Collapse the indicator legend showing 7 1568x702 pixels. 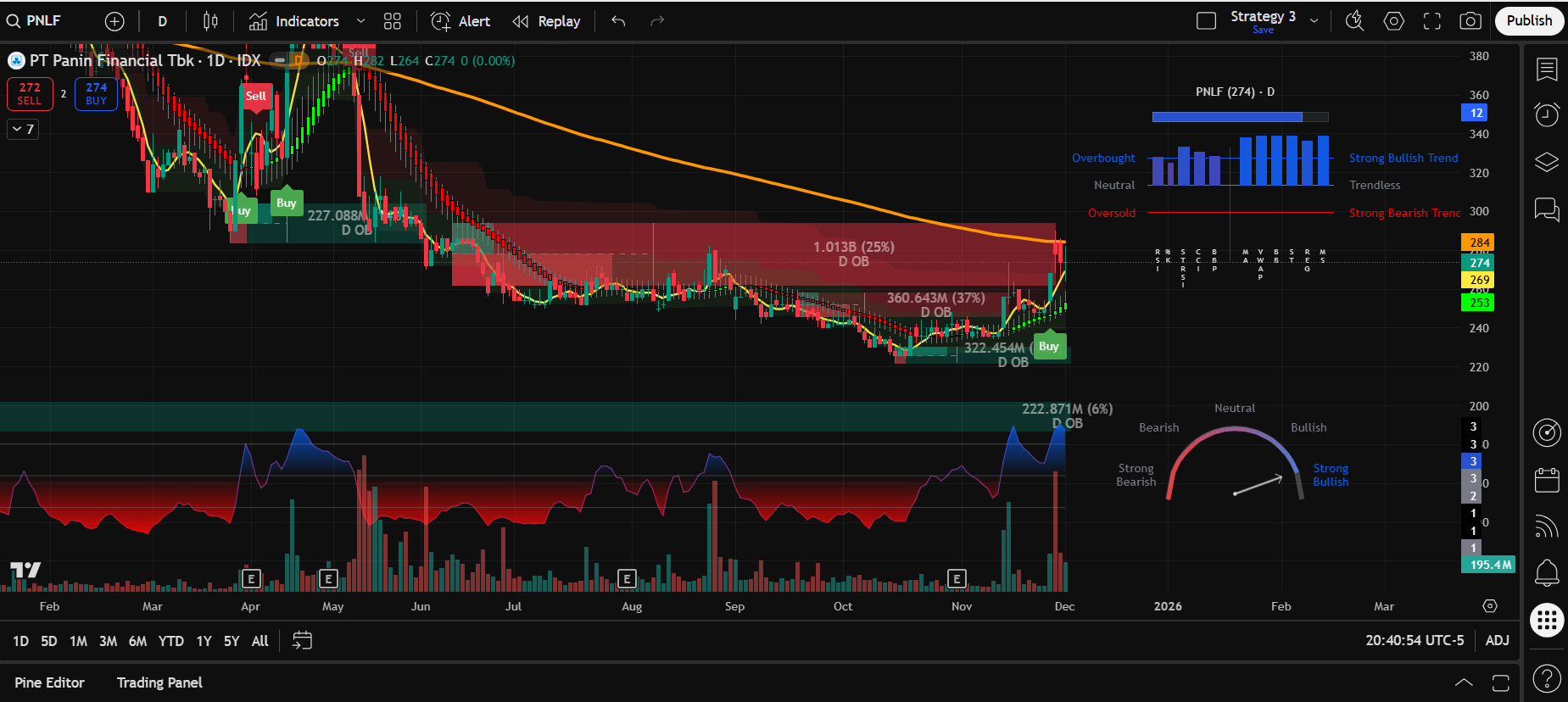[x=23, y=129]
